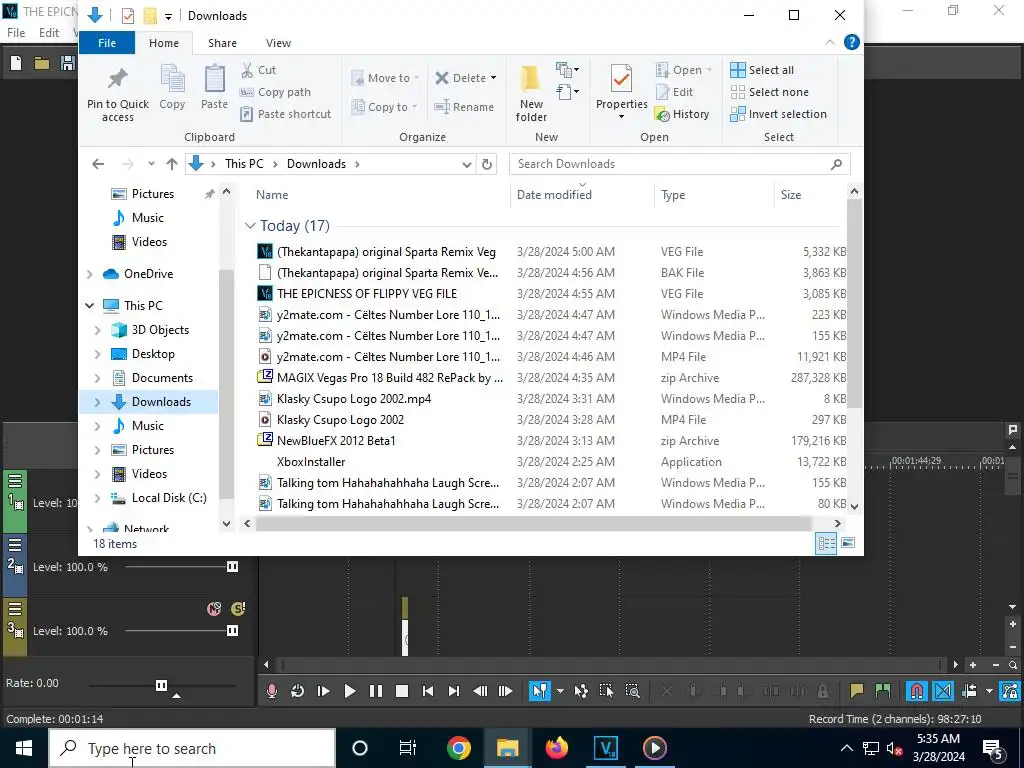This screenshot has height=768, width=1024.
Task: Insert a marker using the yellow flag icon
Action: pyautogui.click(x=856, y=691)
